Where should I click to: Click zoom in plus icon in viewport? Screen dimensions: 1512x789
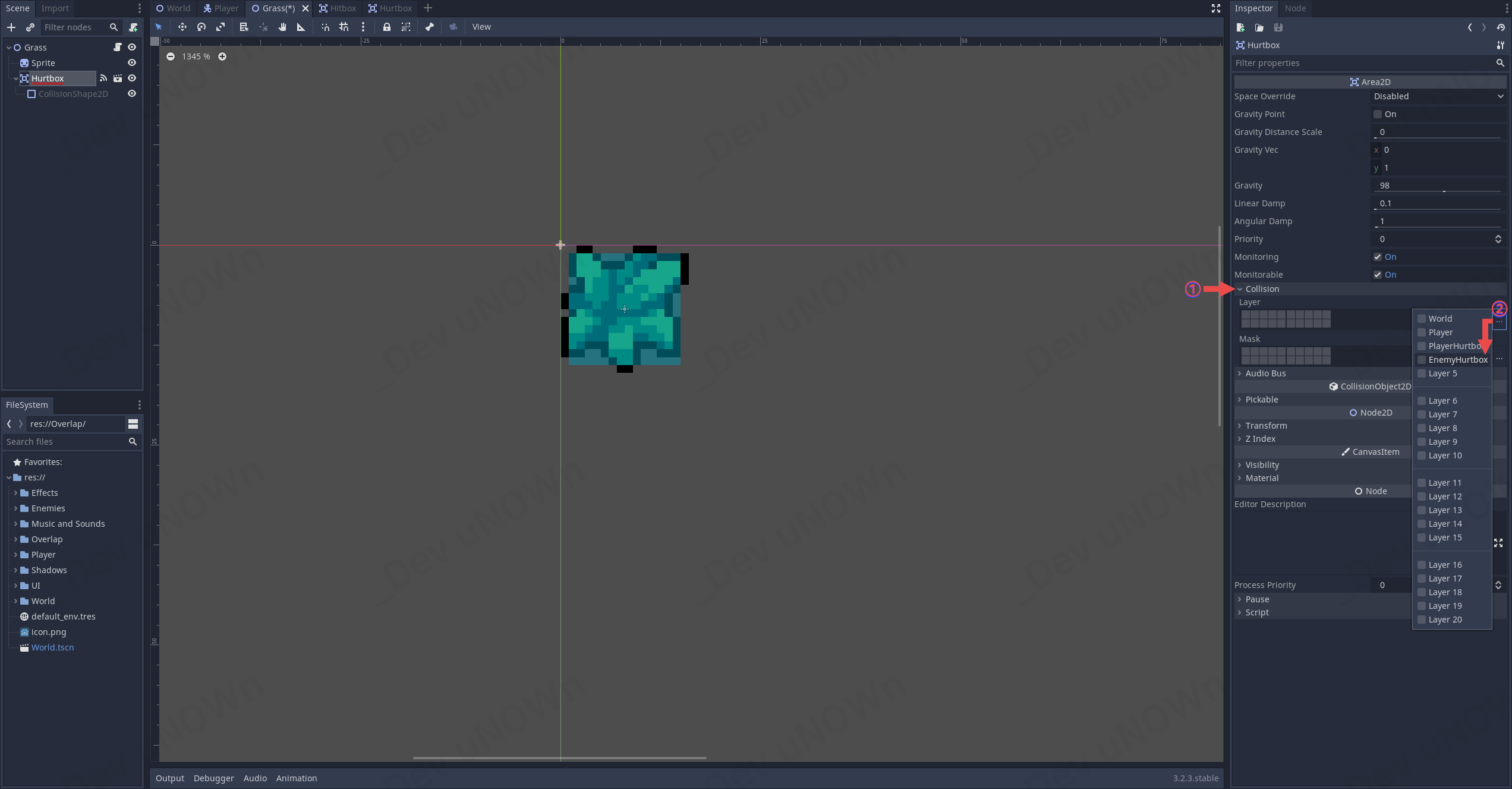pyautogui.click(x=222, y=56)
